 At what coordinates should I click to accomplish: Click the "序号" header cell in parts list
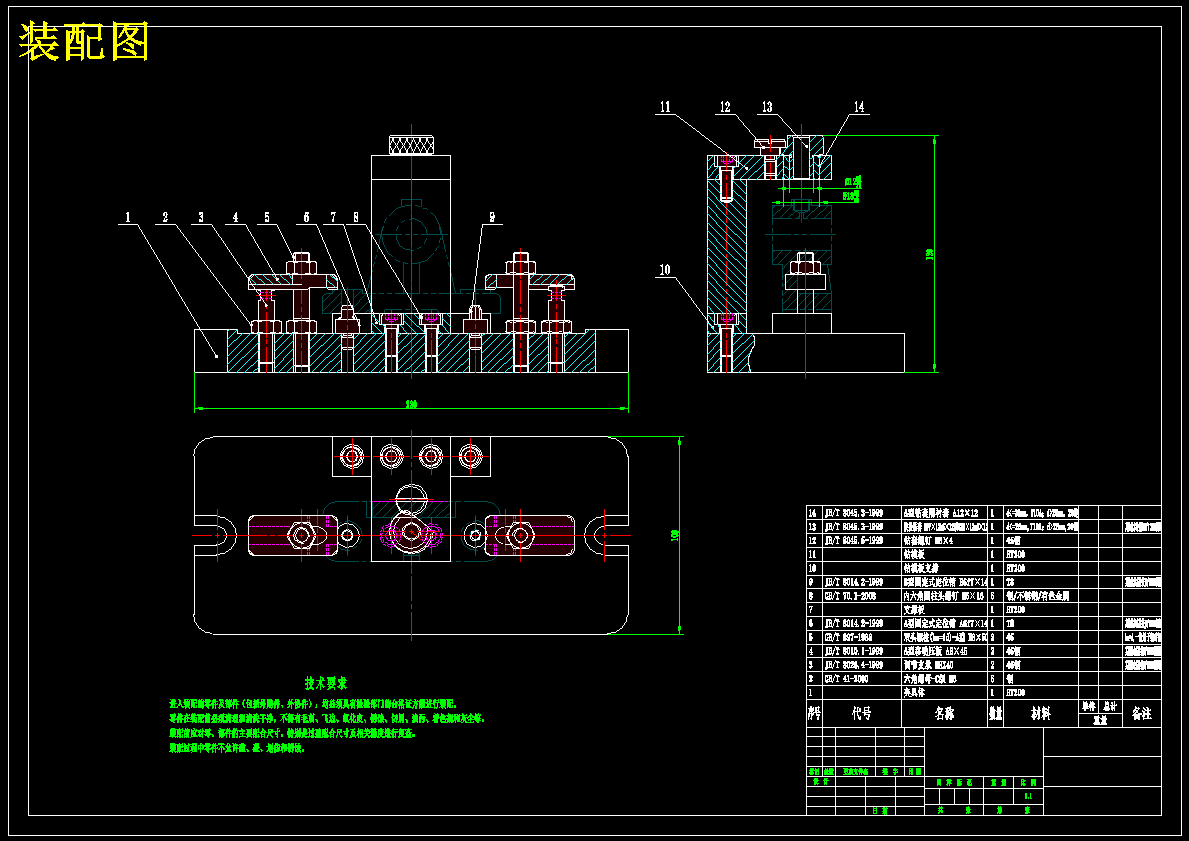coord(814,714)
